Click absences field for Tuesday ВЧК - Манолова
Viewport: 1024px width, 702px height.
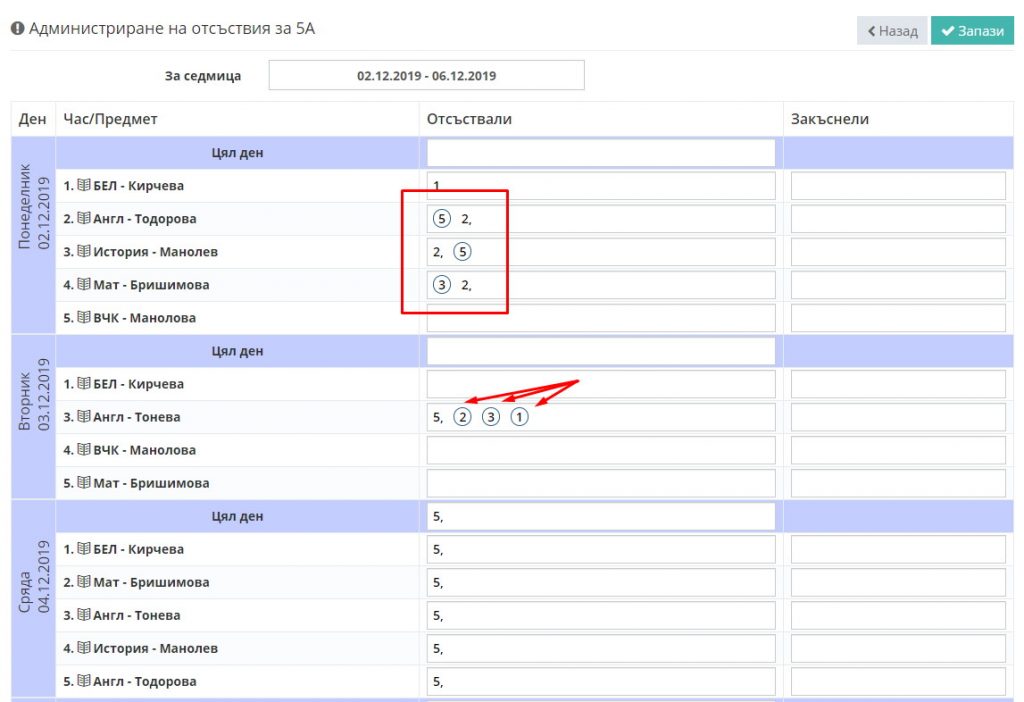[x=601, y=450]
